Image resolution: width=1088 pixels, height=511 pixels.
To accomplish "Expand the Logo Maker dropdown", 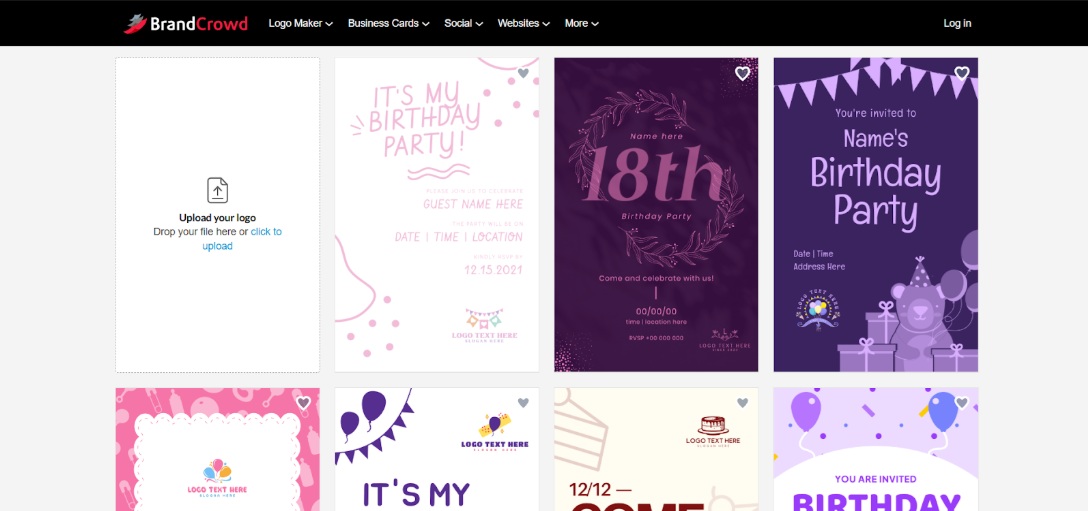I will tap(300, 23).
